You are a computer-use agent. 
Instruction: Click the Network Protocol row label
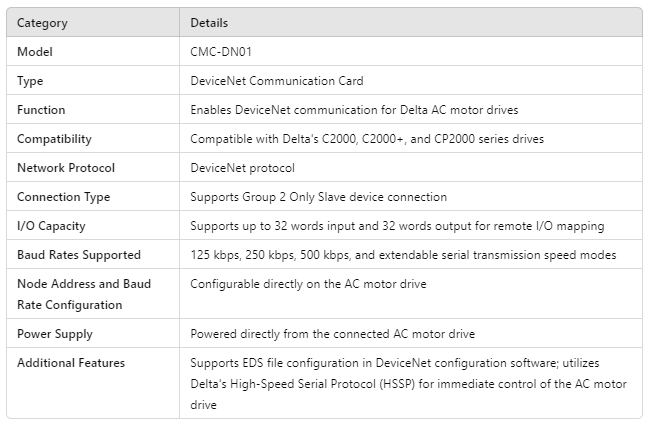pos(66,168)
